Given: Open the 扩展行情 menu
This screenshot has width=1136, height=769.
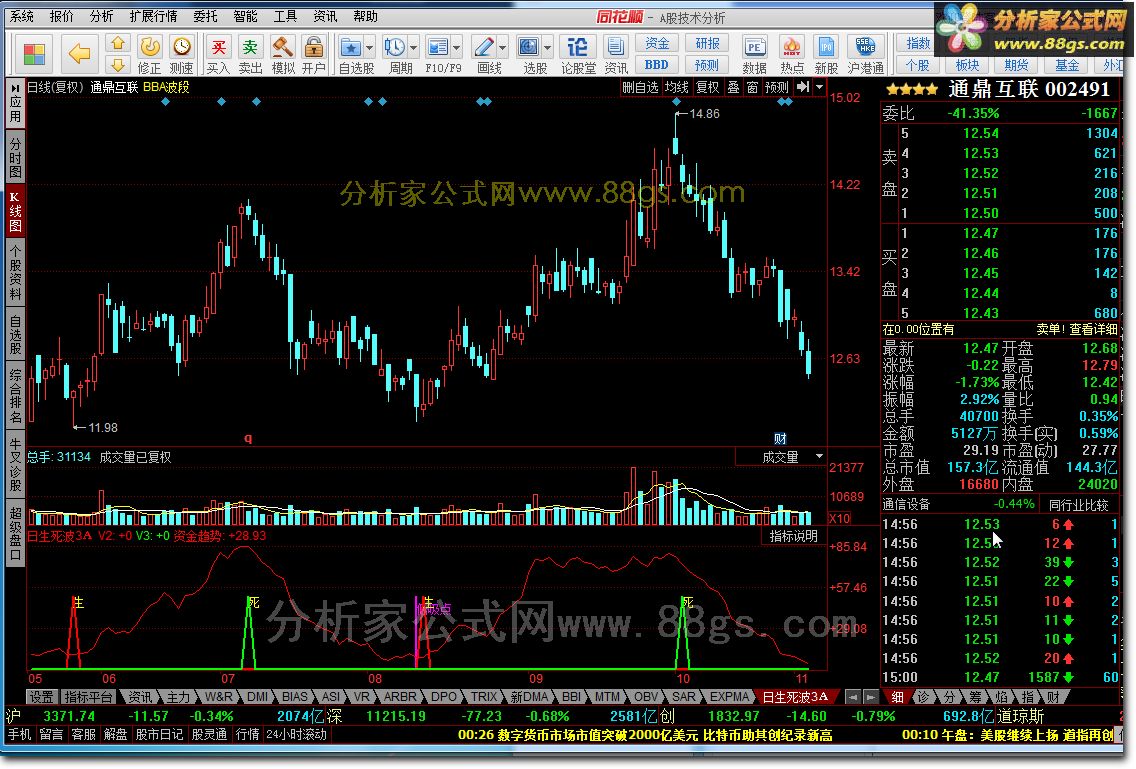Looking at the screenshot, I should coord(153,16).
